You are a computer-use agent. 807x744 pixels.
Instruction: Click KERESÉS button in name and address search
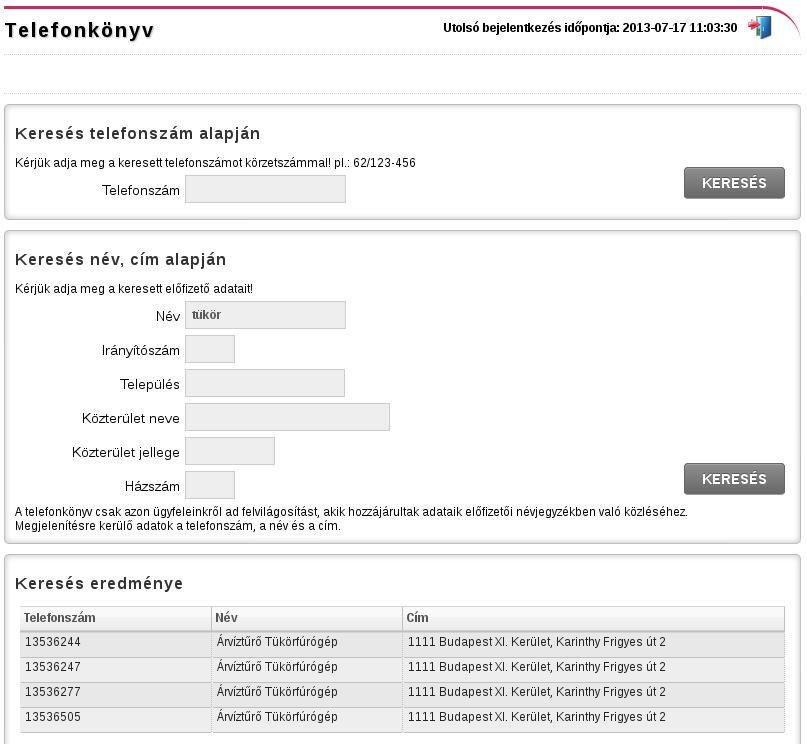[734, 479]
